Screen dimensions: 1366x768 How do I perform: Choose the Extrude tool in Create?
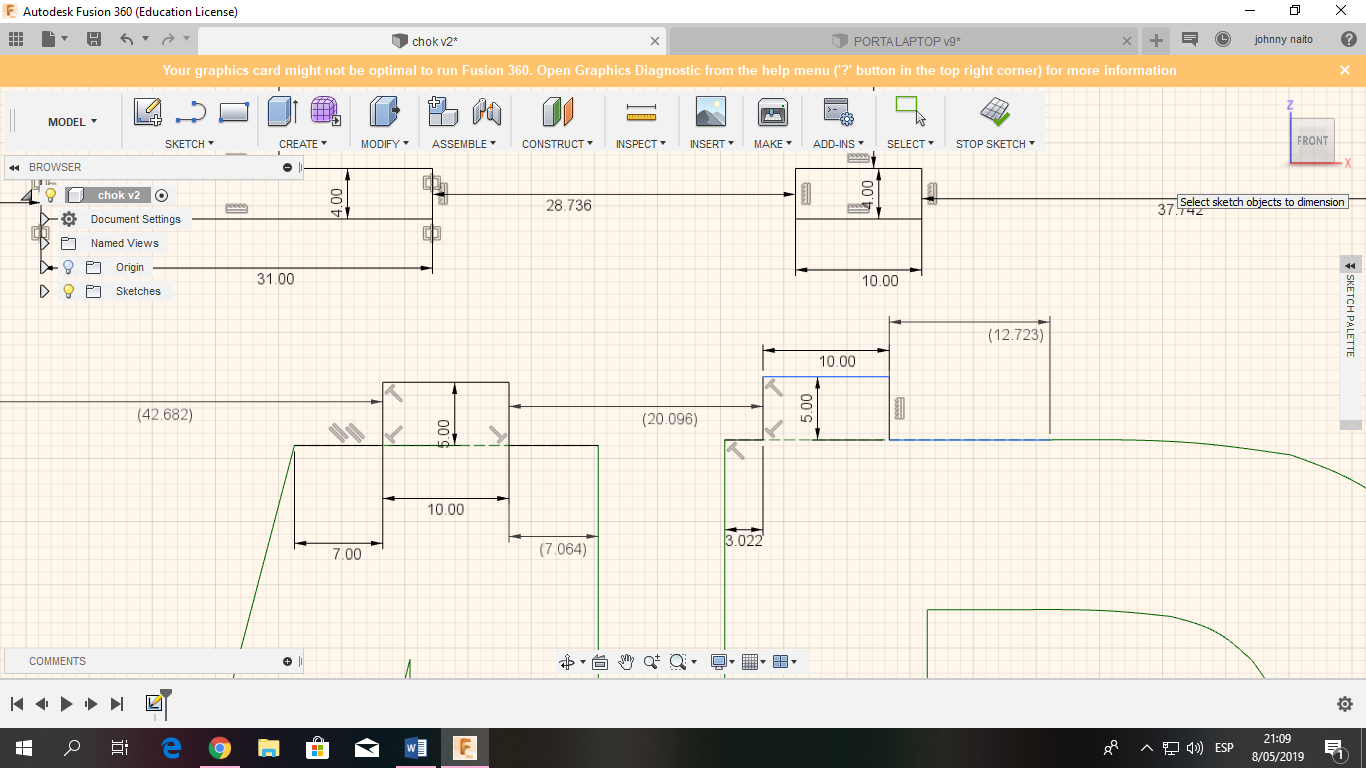(x=283, y=111)
